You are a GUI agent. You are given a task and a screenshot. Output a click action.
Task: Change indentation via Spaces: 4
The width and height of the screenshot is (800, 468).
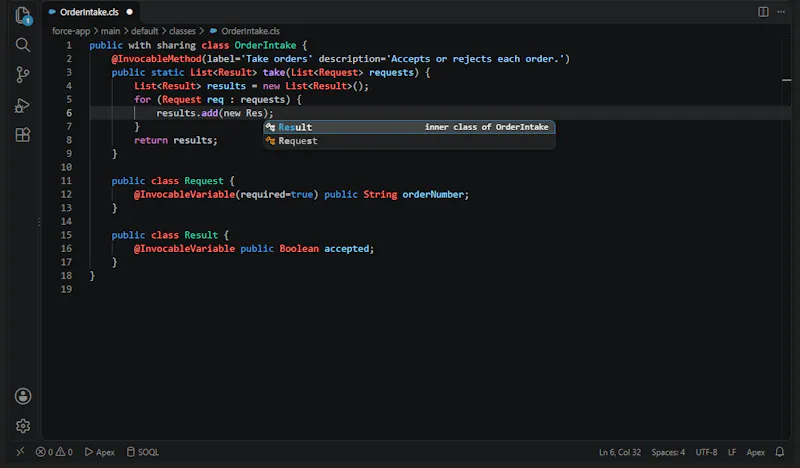pyautogui.click(x=668, y=452)
